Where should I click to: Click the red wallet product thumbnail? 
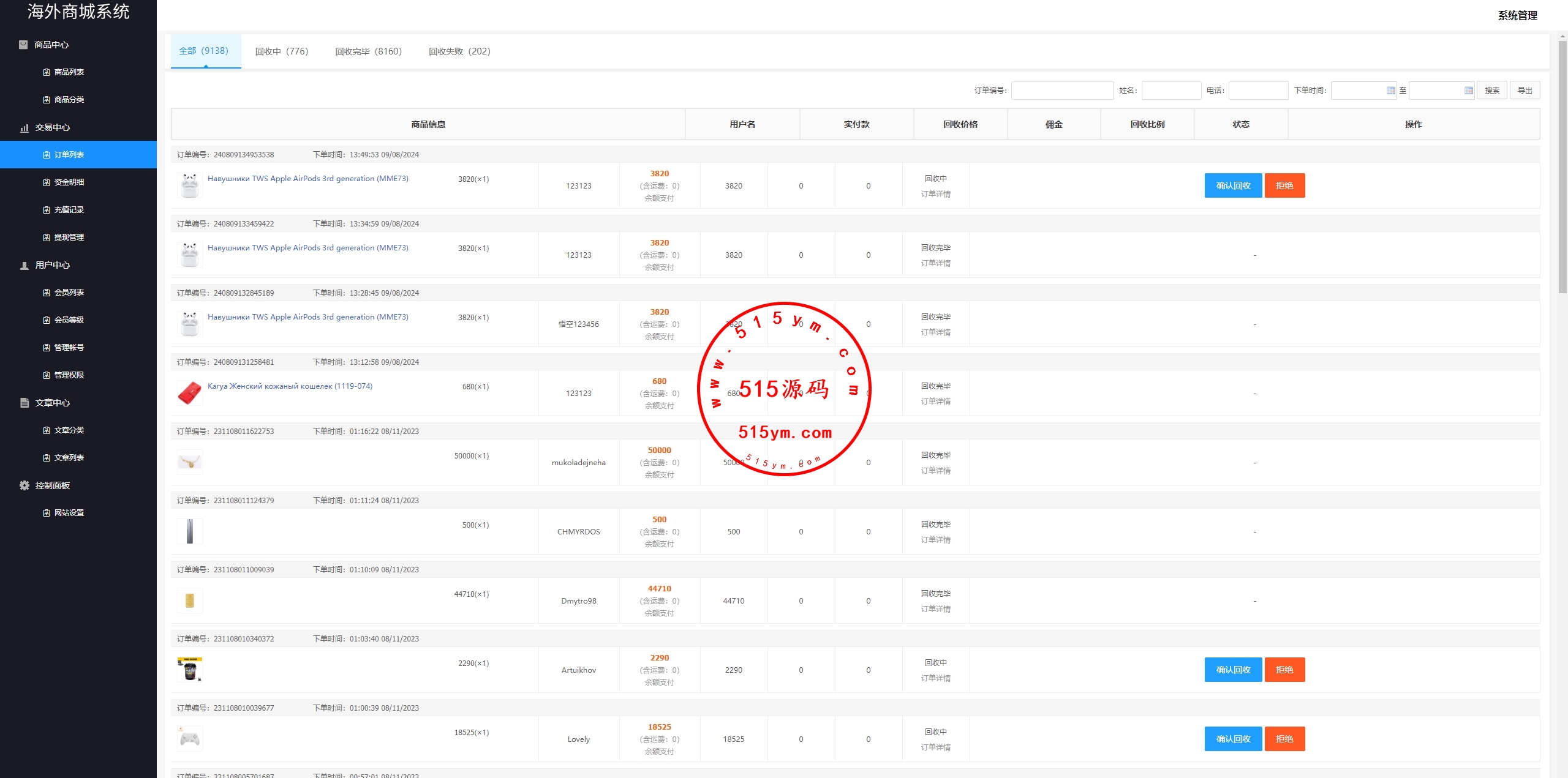189,393
